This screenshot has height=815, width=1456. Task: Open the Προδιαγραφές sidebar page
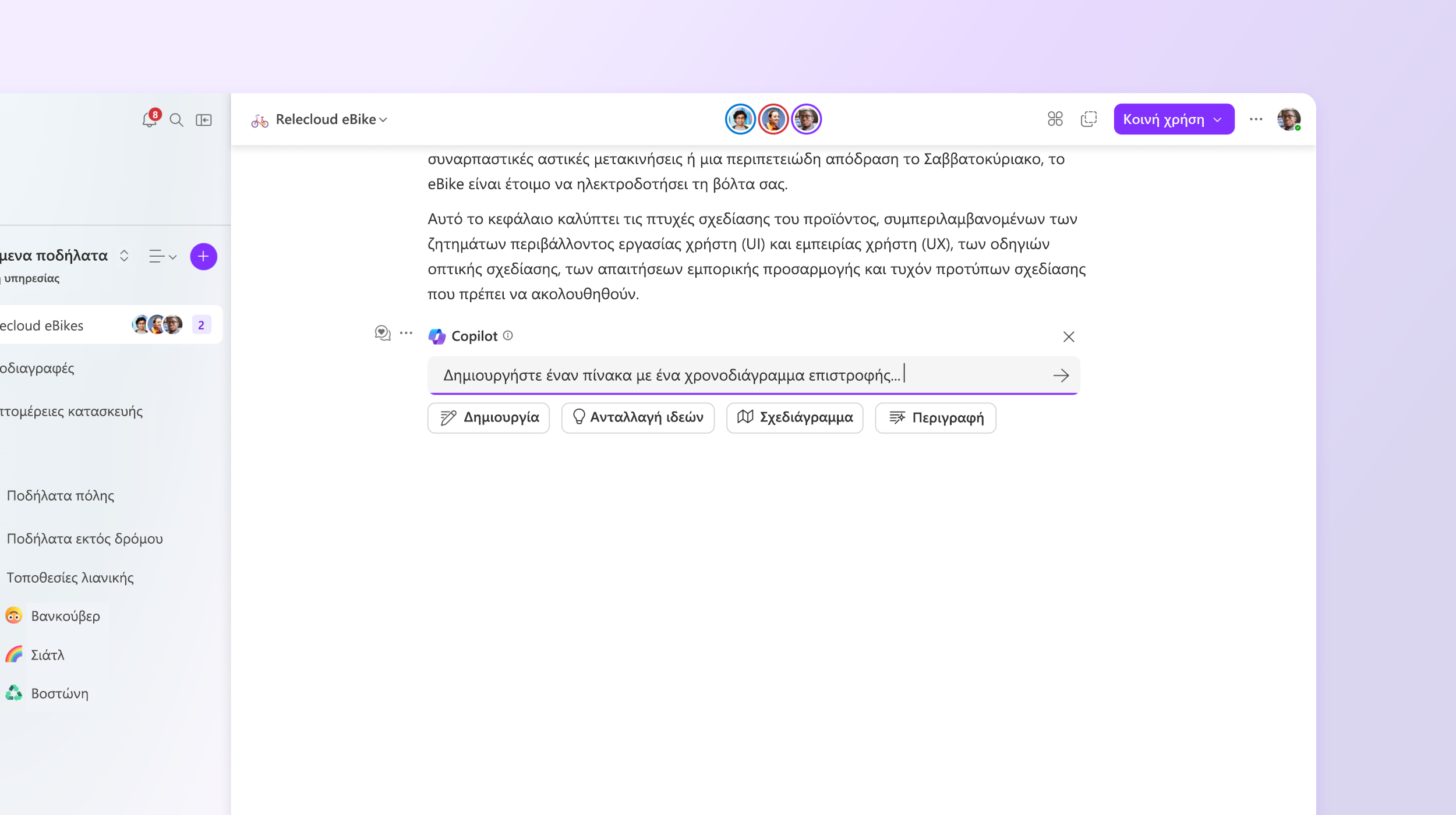(37, 368)
